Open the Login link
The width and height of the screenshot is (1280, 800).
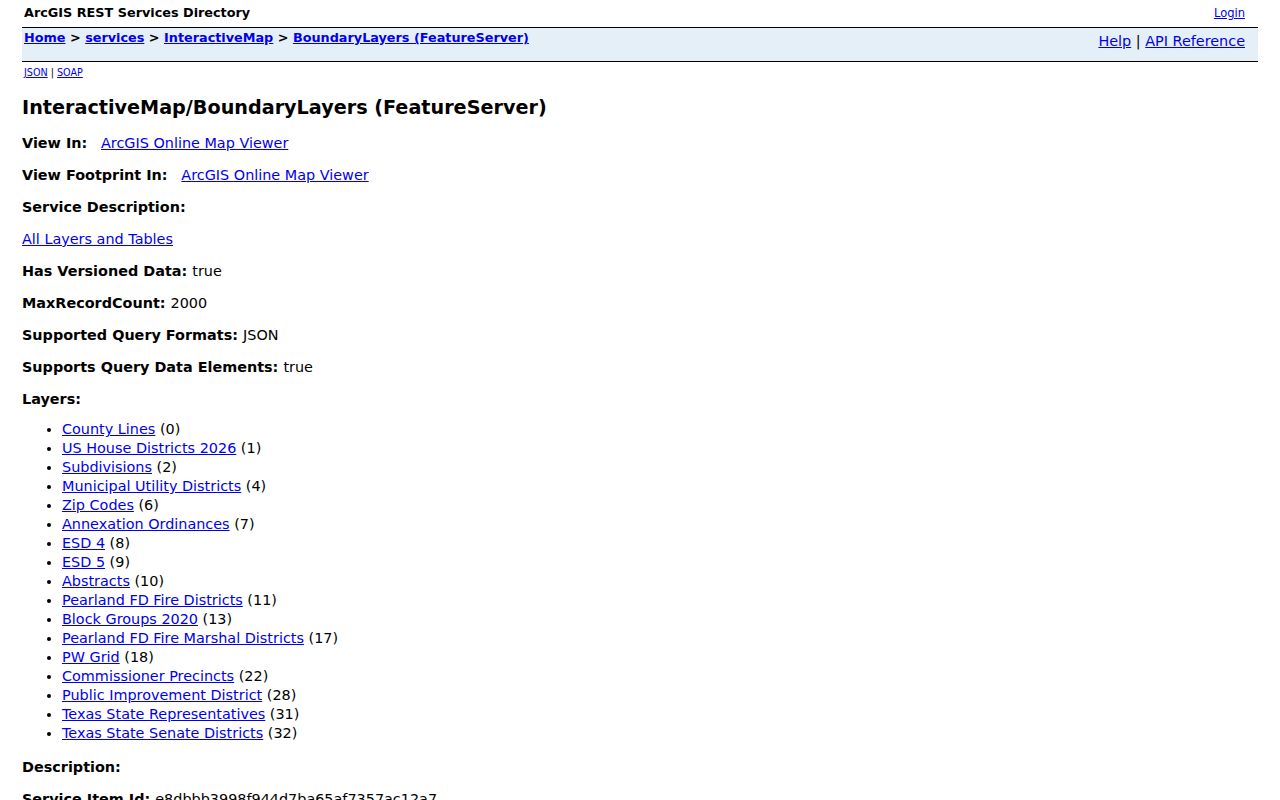click(x=1229, y=13)
